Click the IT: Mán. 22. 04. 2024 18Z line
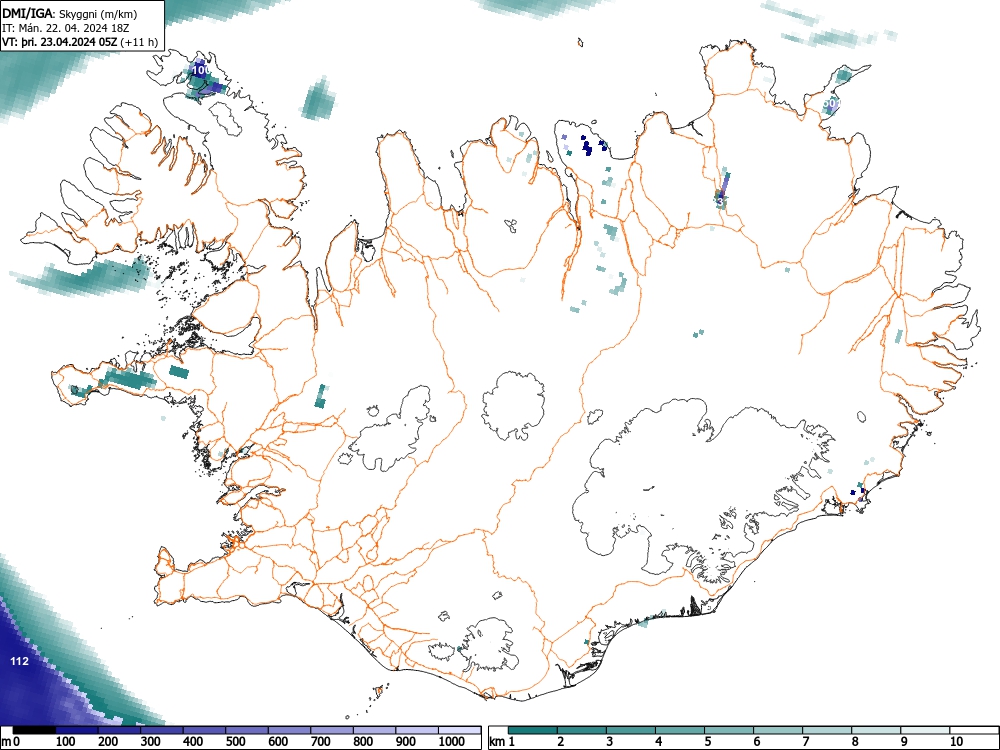The width and height of the screenshot is (1000, 750). (x=66, y=28)
